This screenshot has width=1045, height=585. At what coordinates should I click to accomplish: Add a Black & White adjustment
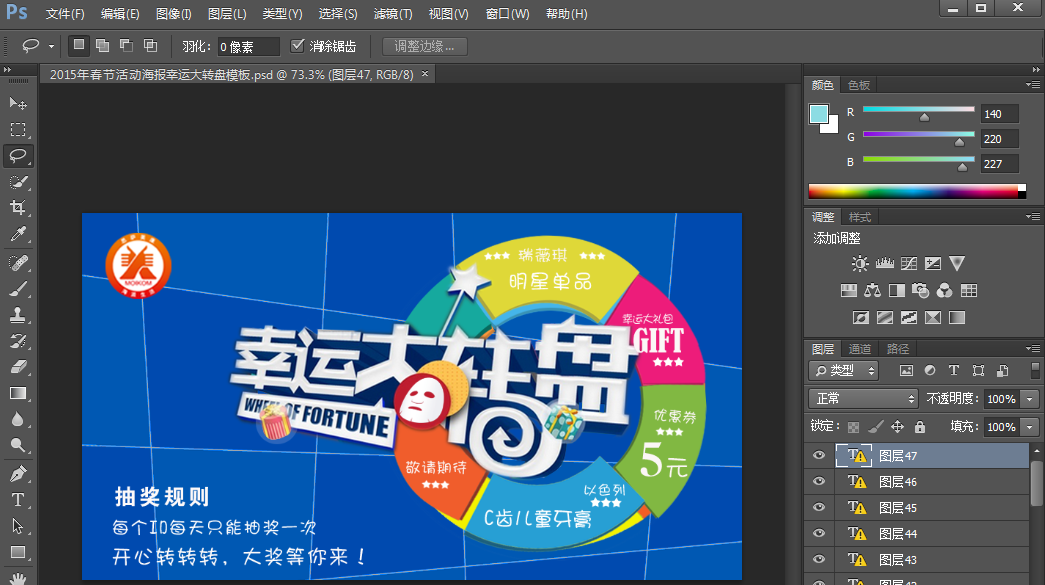[x=897, y=291]
